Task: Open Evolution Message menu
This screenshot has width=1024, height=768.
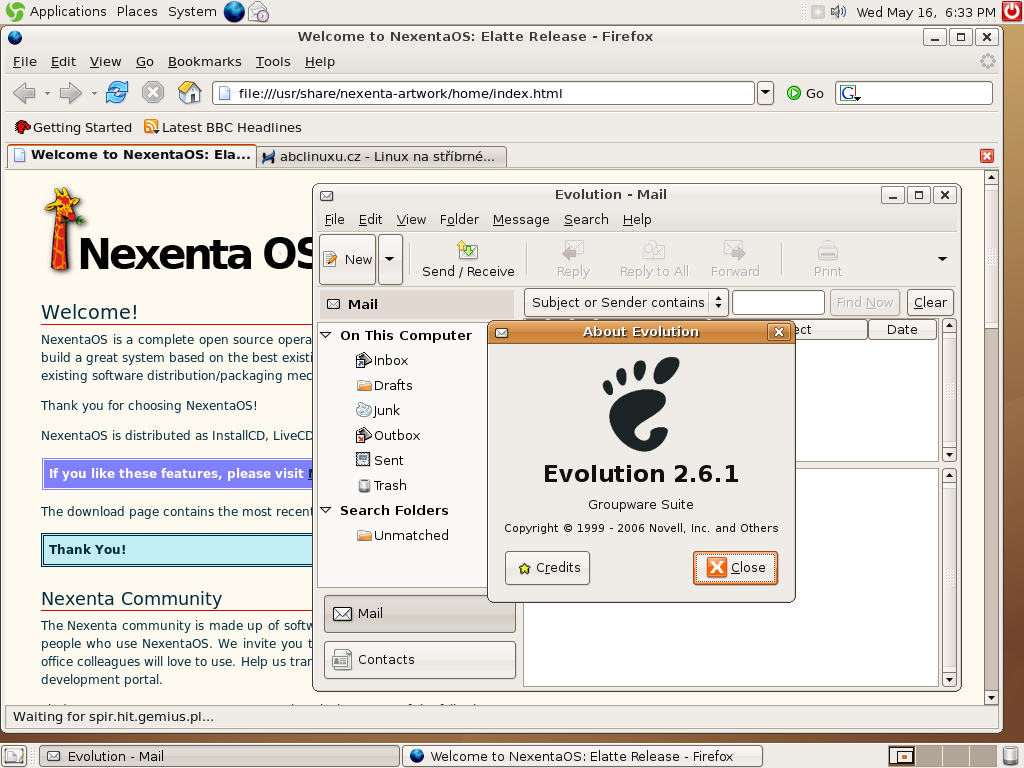Action: click(521, 219)
